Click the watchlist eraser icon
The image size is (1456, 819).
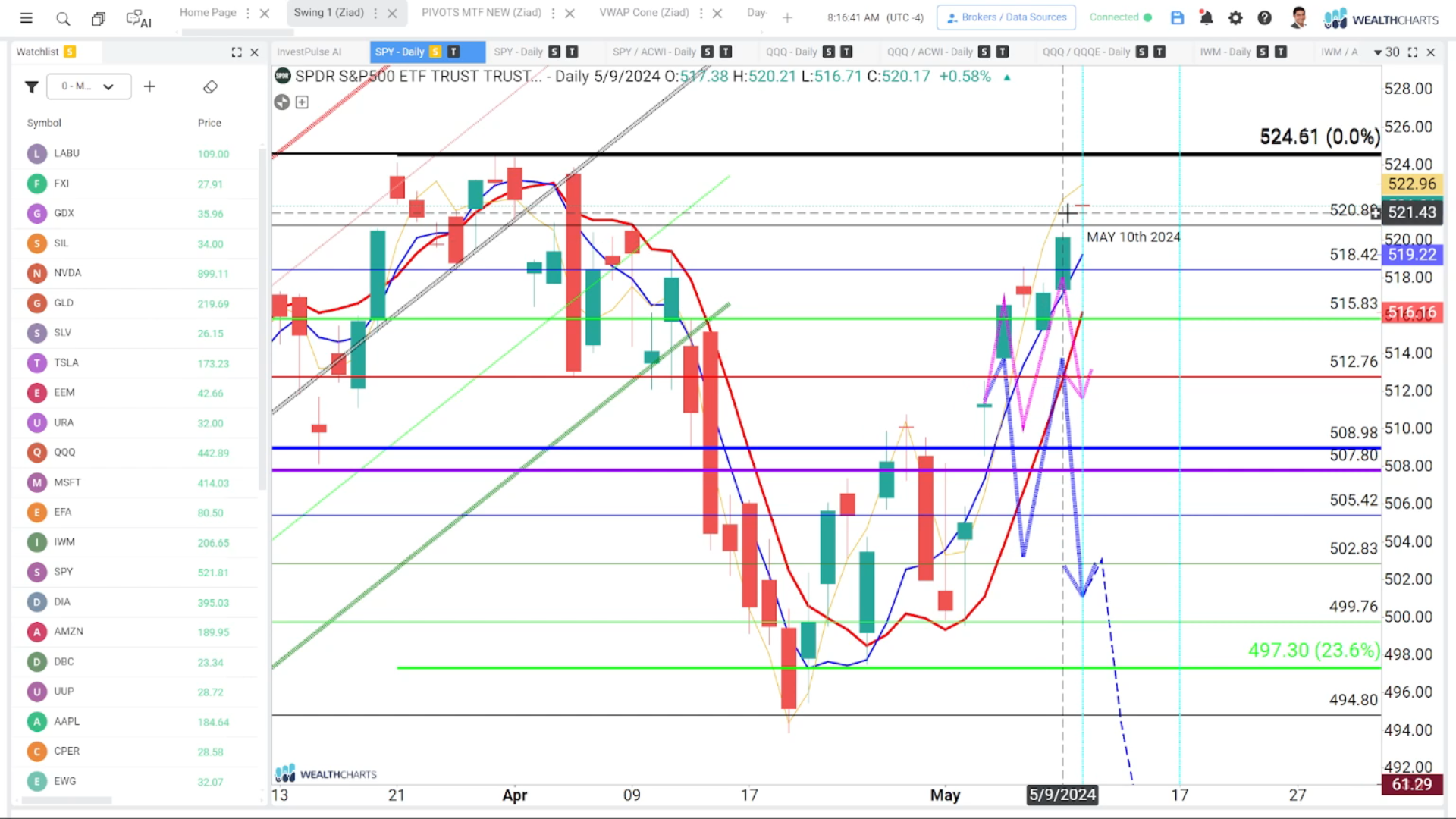211,86
